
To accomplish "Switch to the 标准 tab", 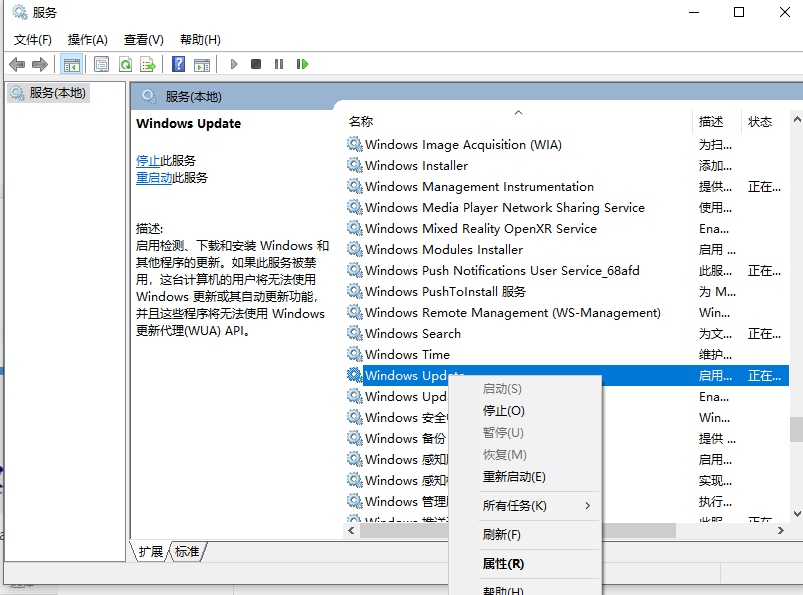I will (187, 552).
